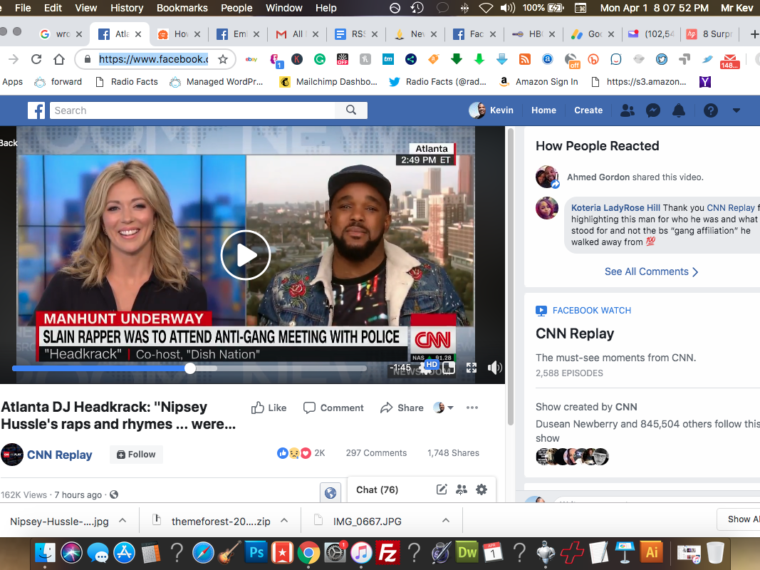Expand the video to fullscreen
This screenshot has height=570, width=760.
pos(471,368)
